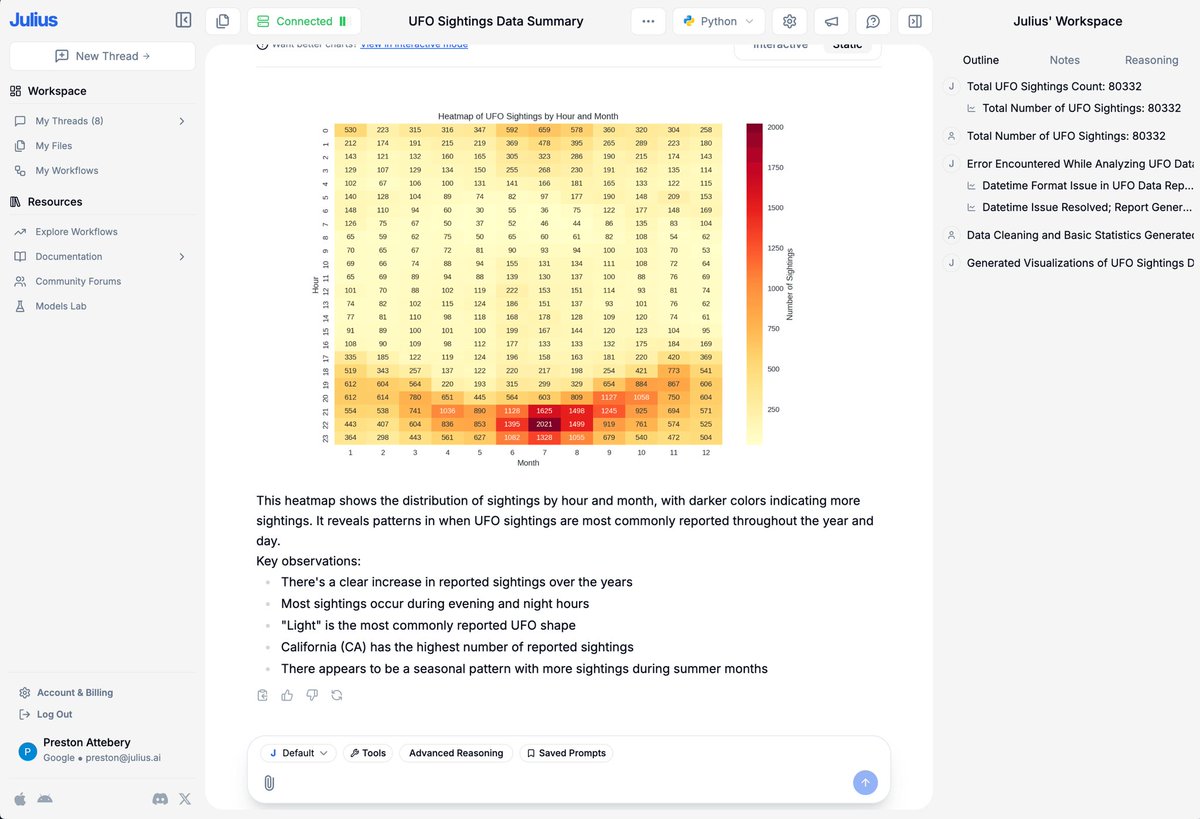Switch chart view to Interactive

click(x=780, y=45)
